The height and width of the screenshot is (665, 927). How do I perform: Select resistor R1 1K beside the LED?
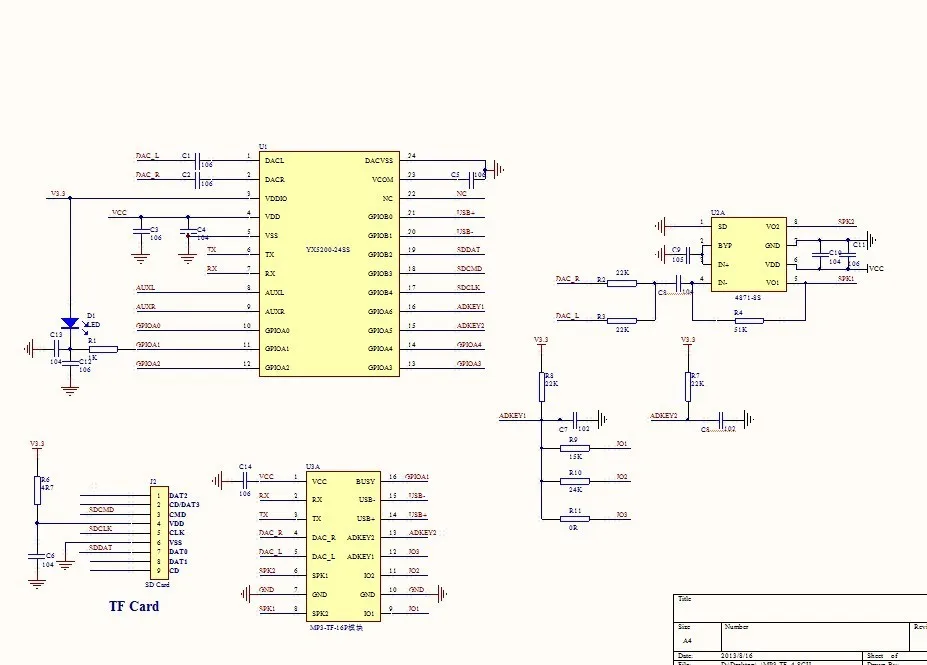pos(103,349)
